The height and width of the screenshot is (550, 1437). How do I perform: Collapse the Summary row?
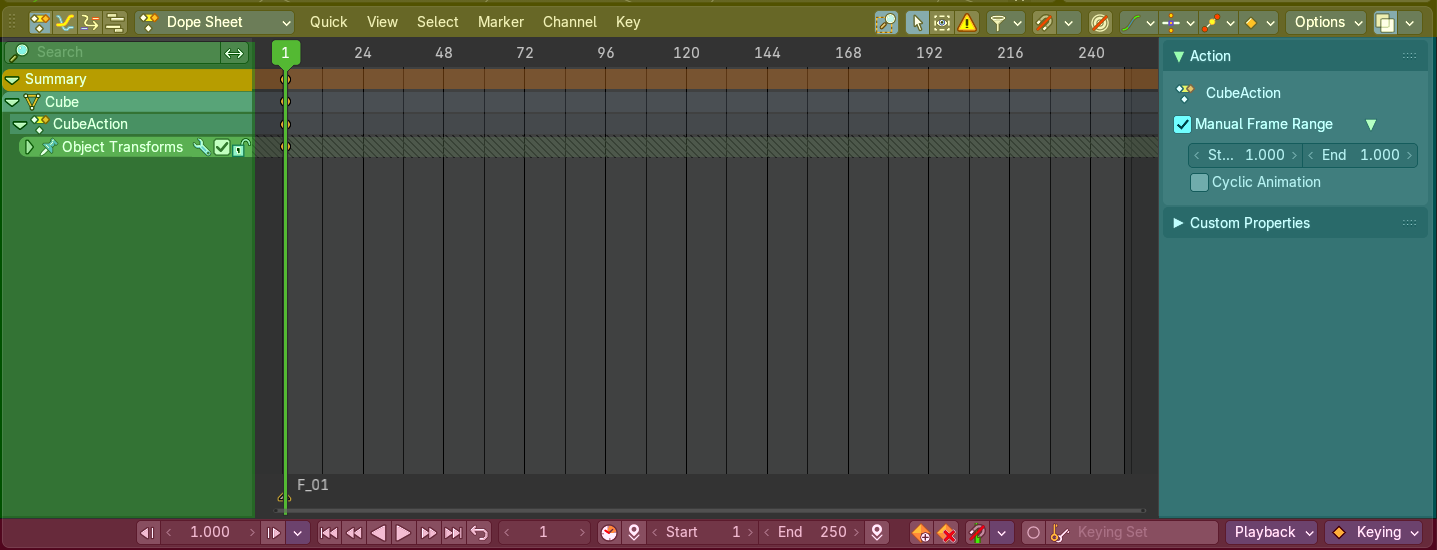(12, 80)
